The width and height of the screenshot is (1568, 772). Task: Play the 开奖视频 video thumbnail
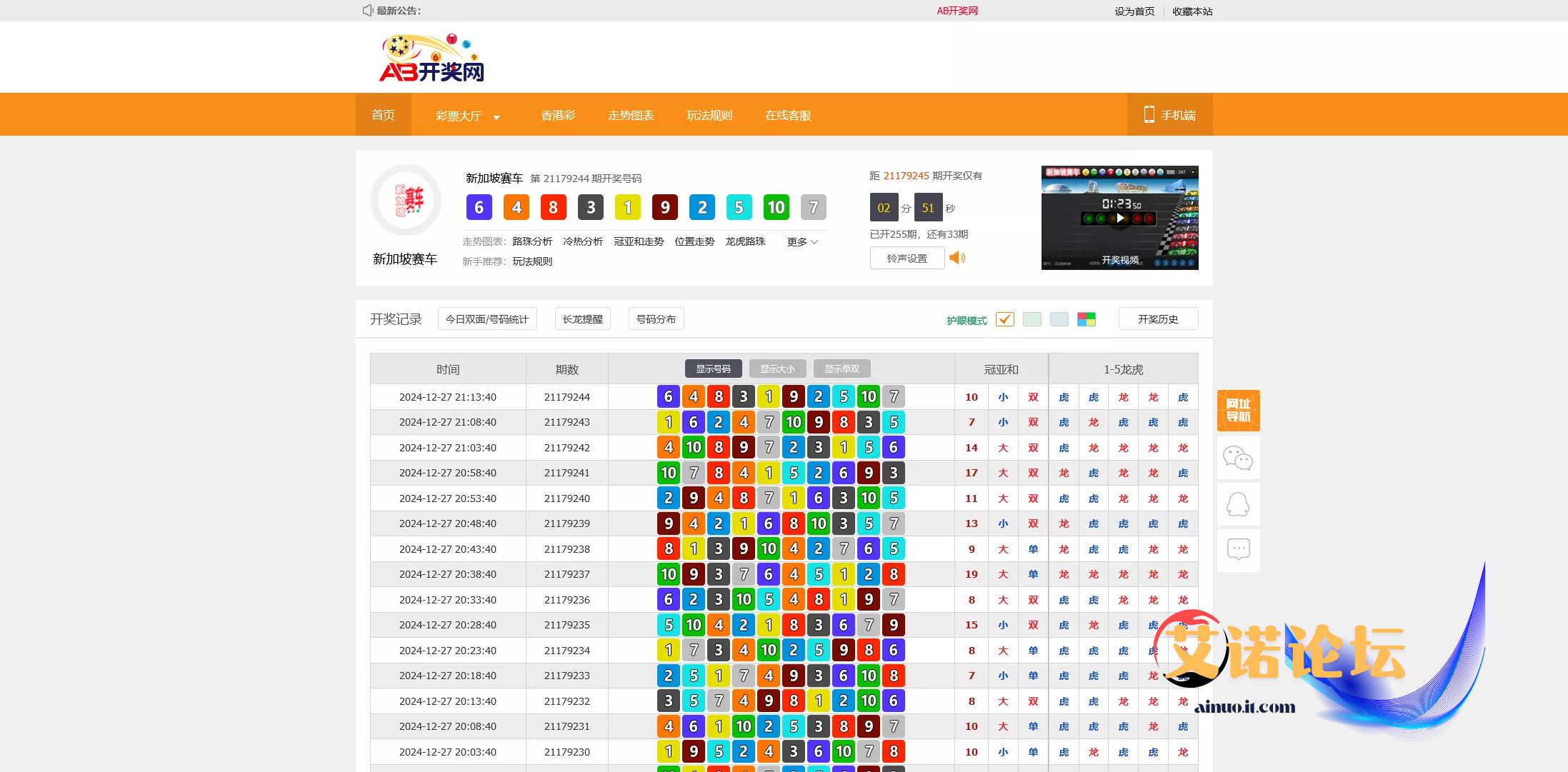coord(1119,218)
